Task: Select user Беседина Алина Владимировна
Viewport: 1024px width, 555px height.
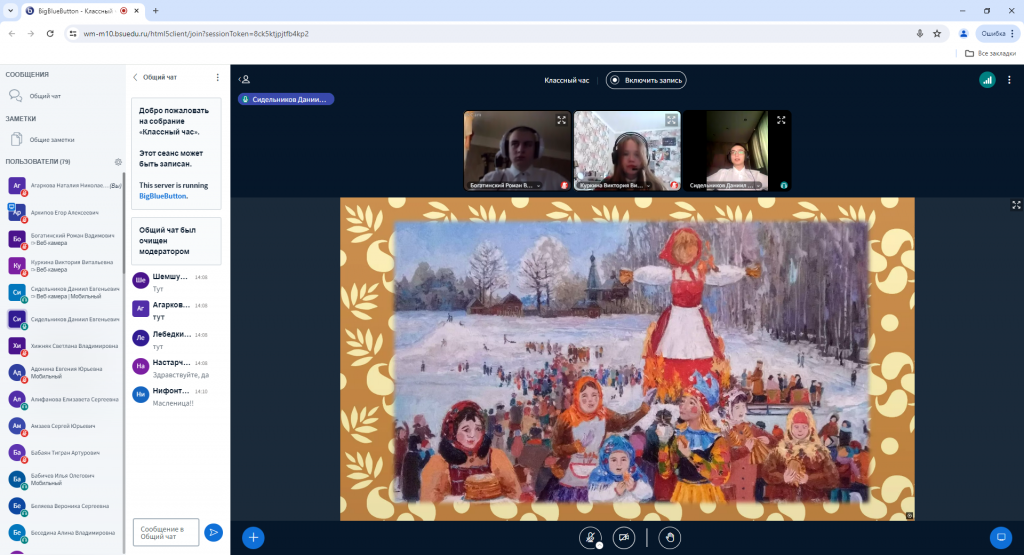Action: click(63, 533)
